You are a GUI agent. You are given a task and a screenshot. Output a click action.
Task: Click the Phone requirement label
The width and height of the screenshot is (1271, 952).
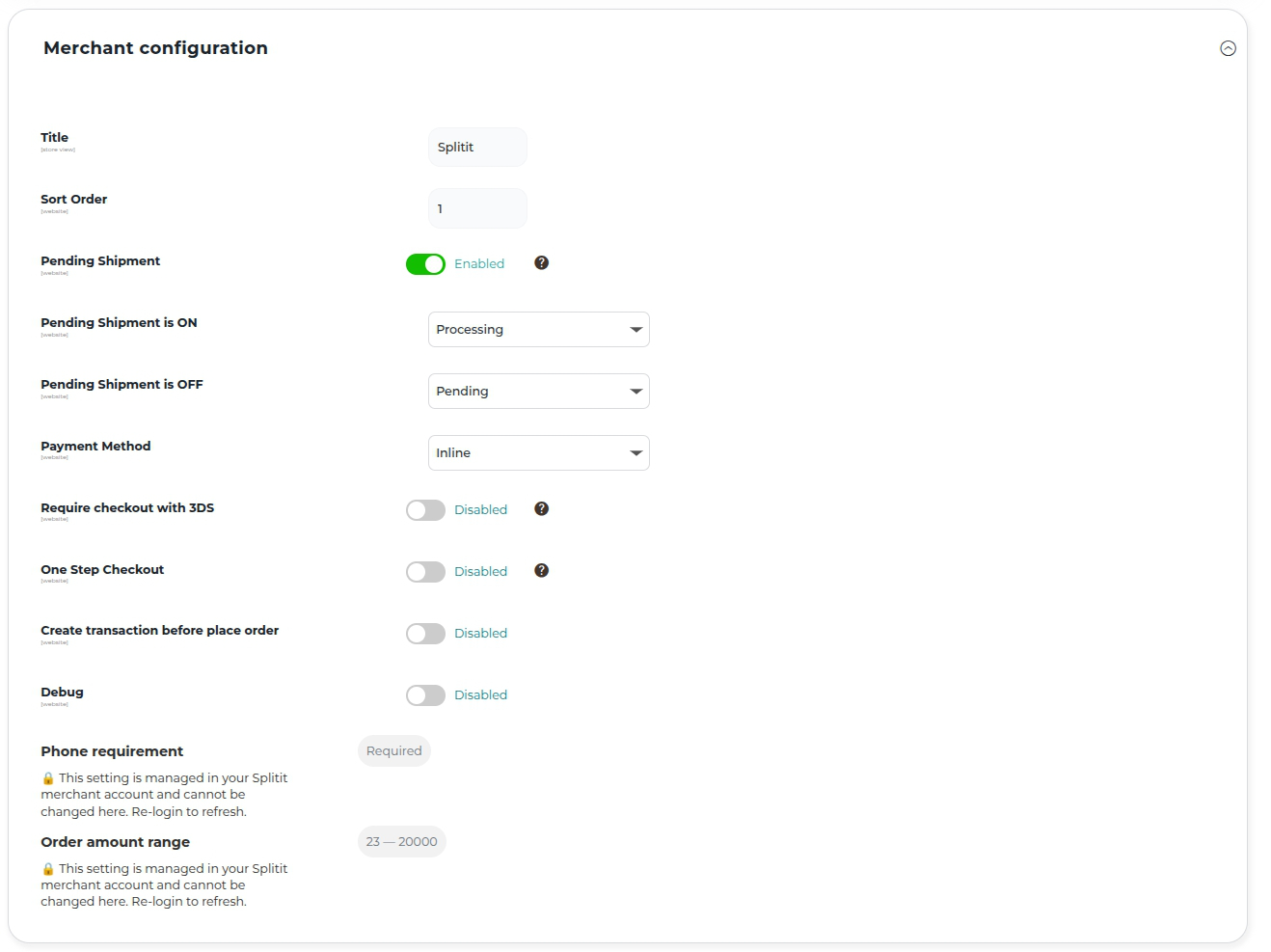point(112,751)
